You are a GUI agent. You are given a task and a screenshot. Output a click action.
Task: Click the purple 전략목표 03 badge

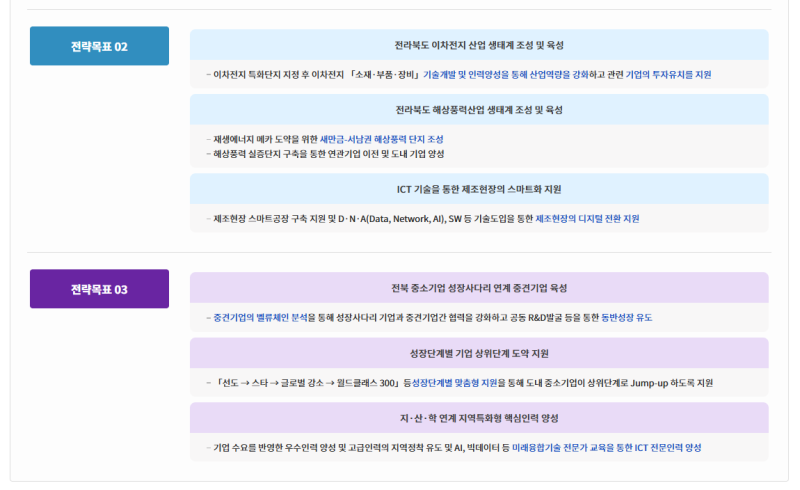99,289
